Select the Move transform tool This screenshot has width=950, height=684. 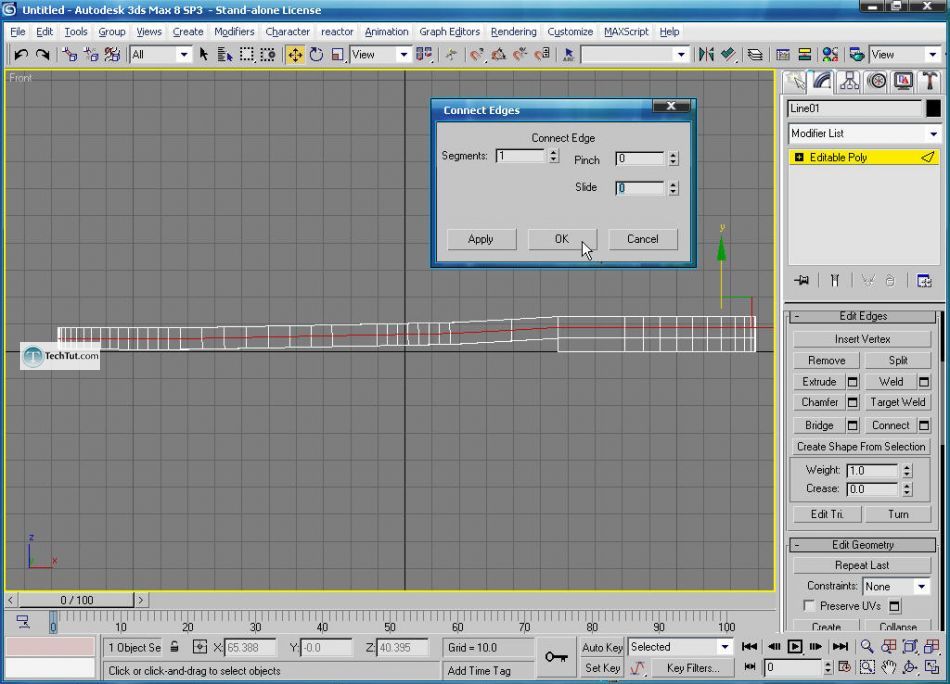click(x=295, y=55)
